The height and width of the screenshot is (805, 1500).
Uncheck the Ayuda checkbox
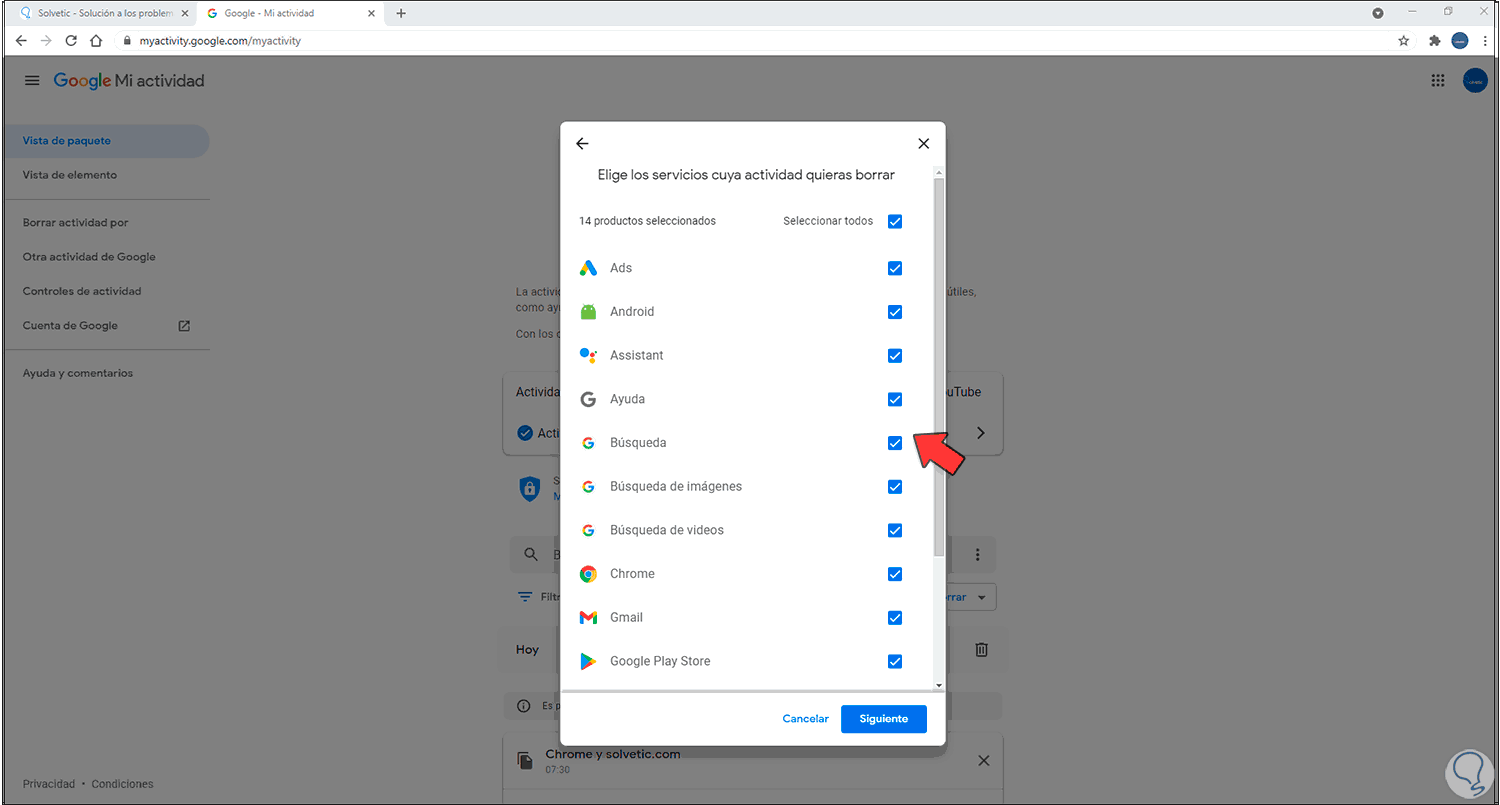(x=895, y=399)
